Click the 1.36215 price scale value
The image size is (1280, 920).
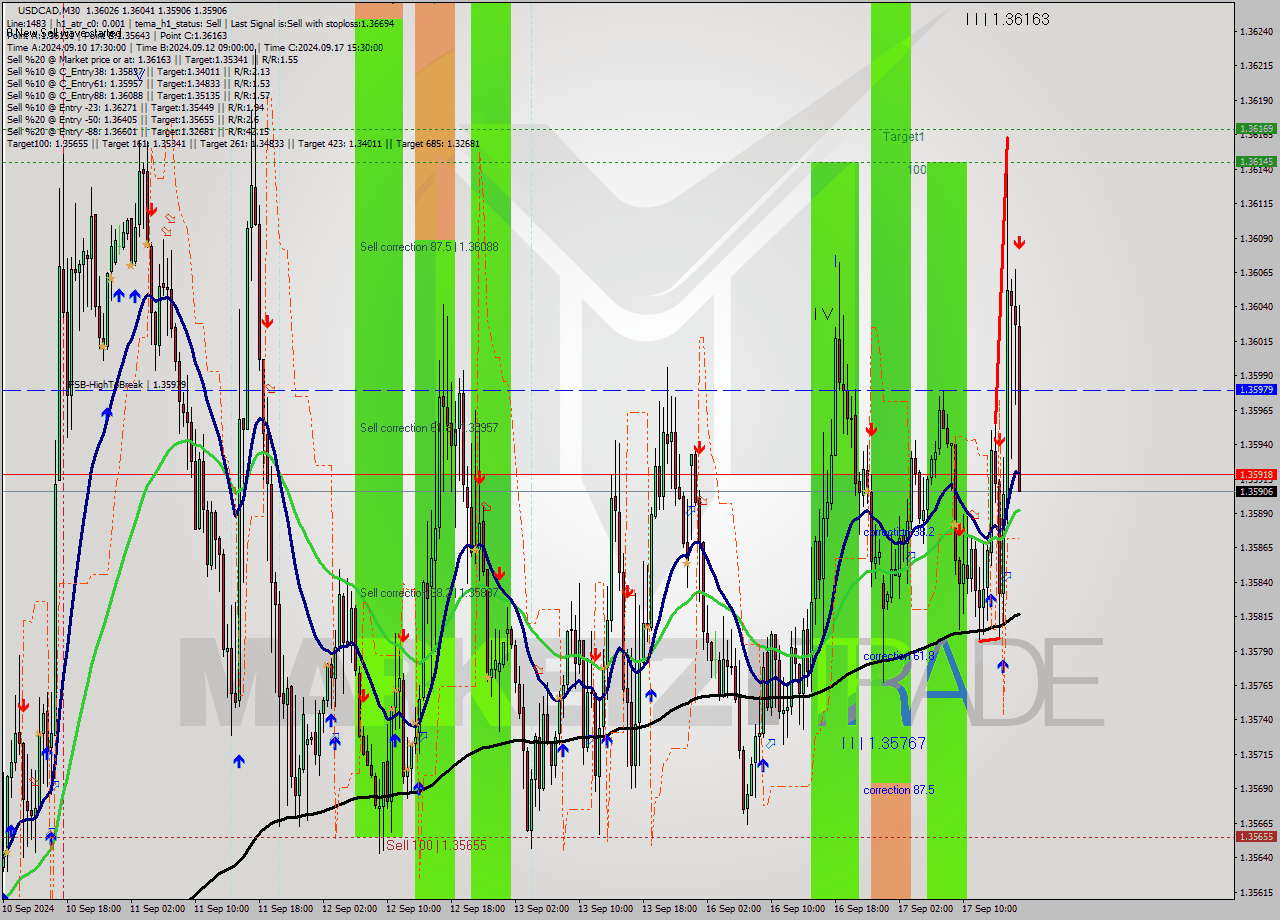point(1255,66)
